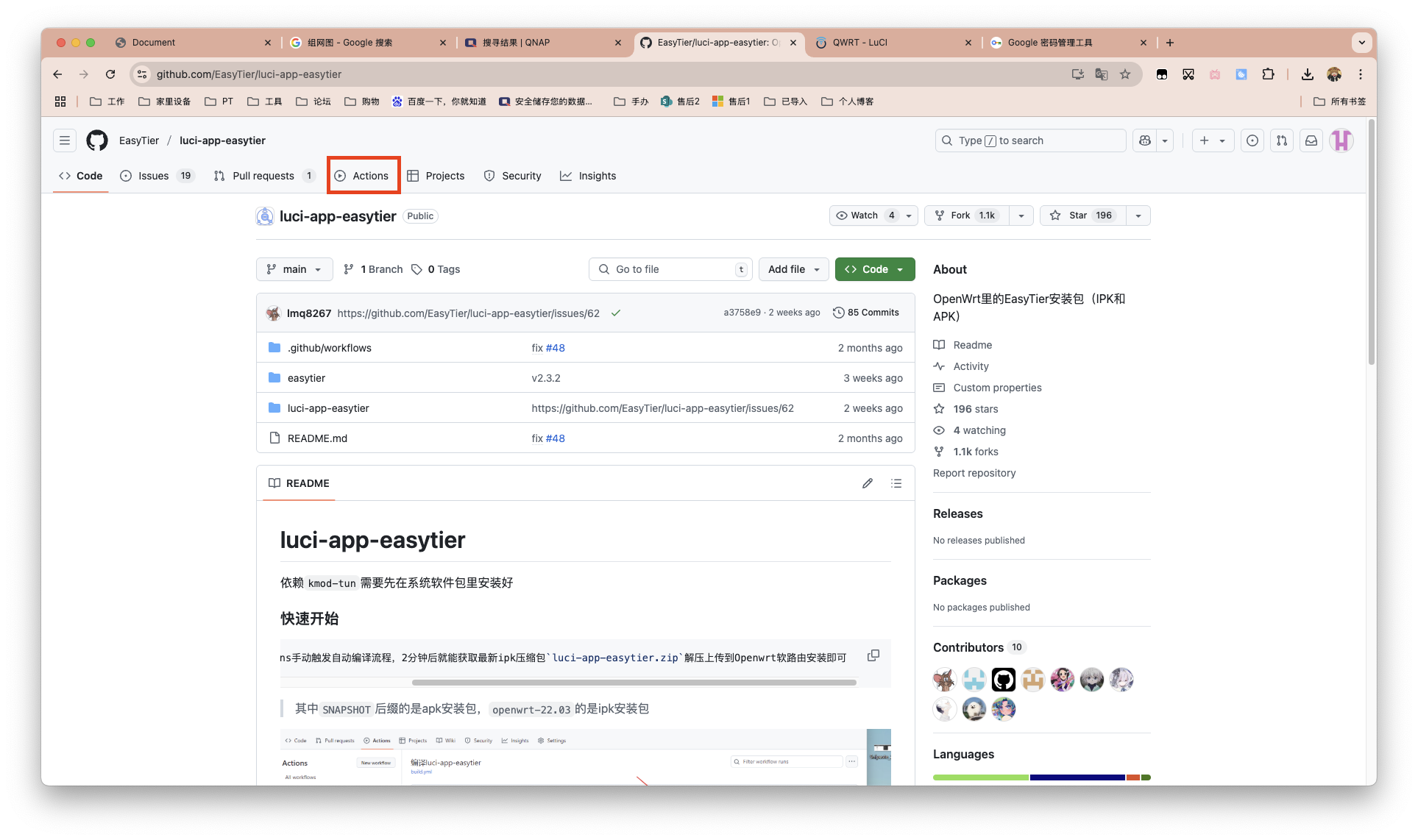Toggle Watch on this repository
1418x840 pixels.
coord(865,216)
